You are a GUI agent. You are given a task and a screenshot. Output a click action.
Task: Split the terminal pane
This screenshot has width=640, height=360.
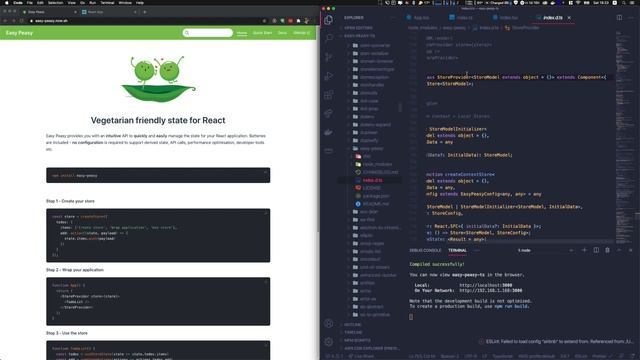tap(596, 250)
